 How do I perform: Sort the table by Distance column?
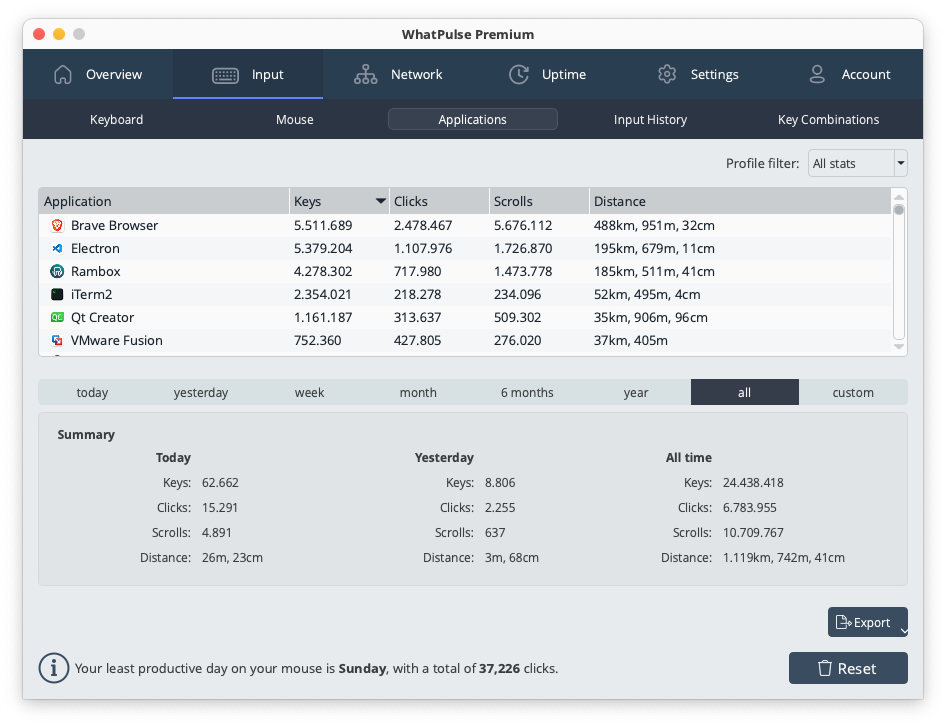coord(738,202)
